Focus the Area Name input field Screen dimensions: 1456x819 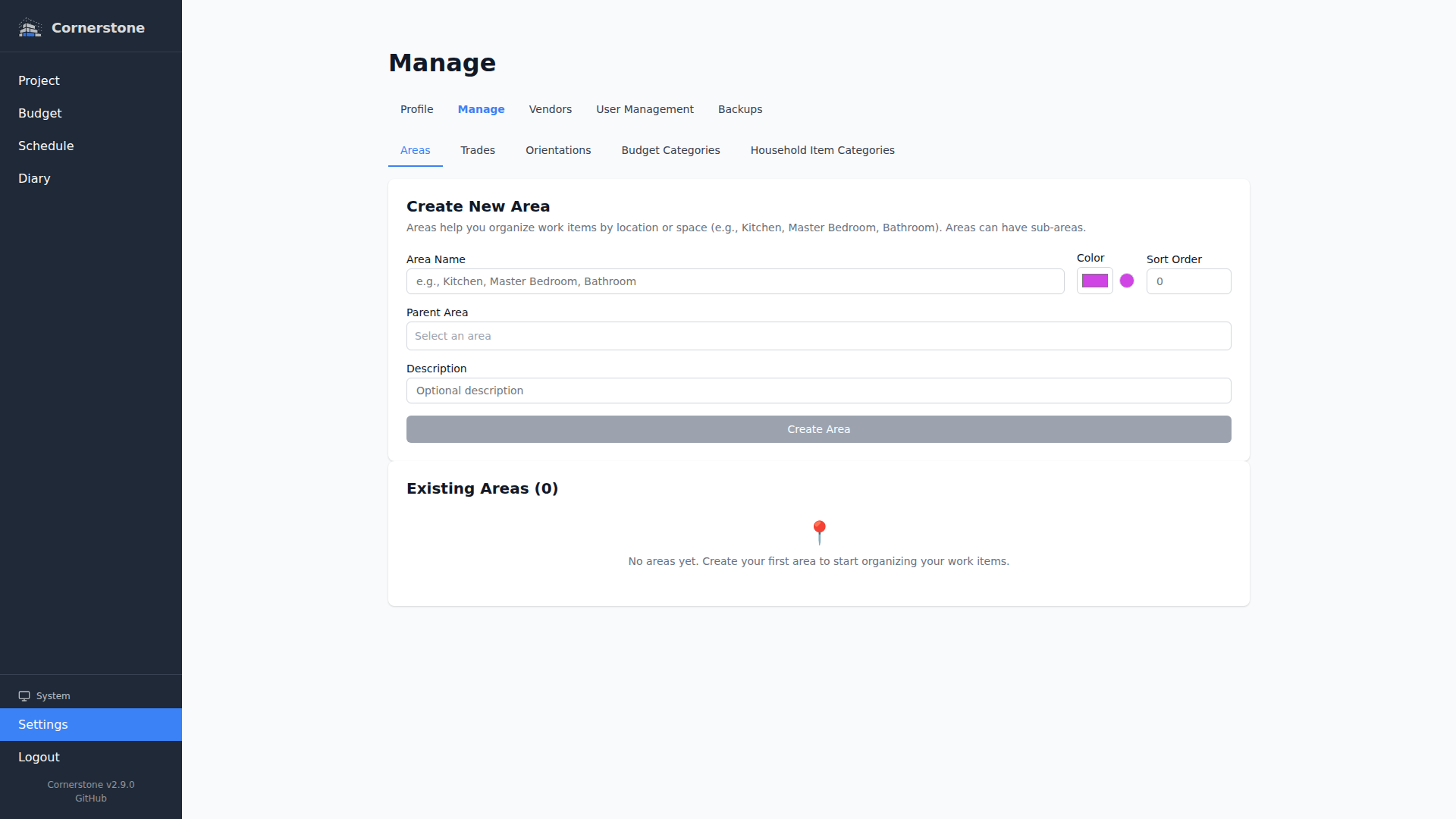(x=736, y=281)
